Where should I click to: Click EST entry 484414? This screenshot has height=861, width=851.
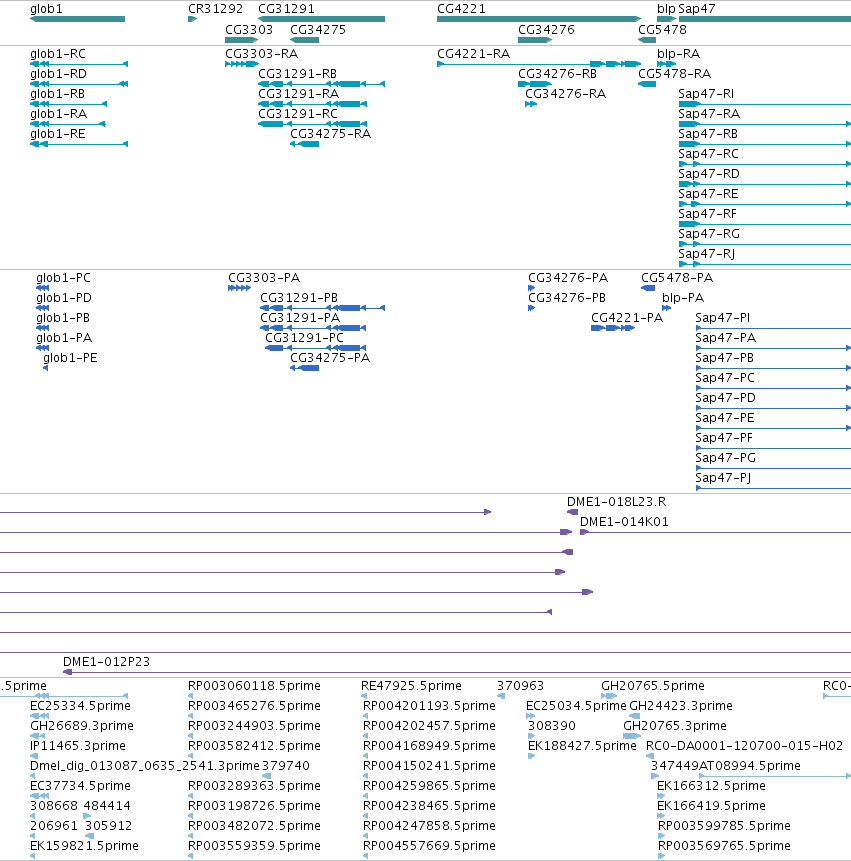pos(108,807)
